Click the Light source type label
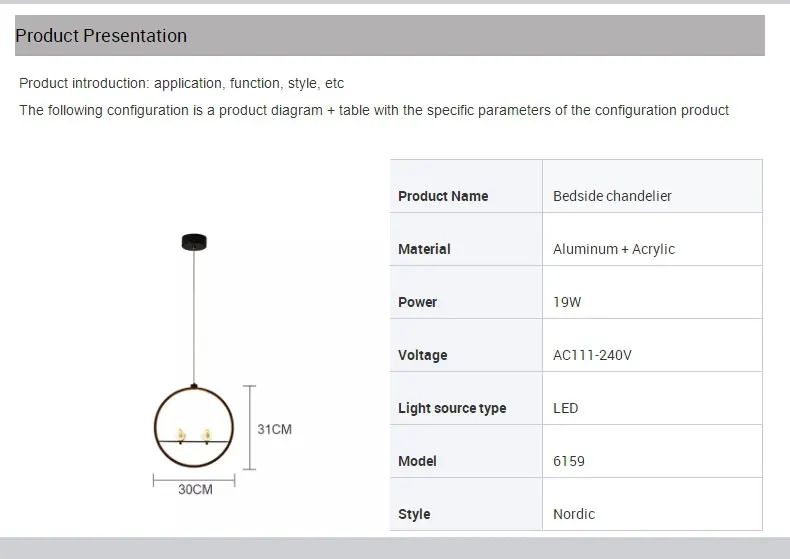The width and height of the screenshot is (790, 559). pyautogui.click(x=452, y=408)
